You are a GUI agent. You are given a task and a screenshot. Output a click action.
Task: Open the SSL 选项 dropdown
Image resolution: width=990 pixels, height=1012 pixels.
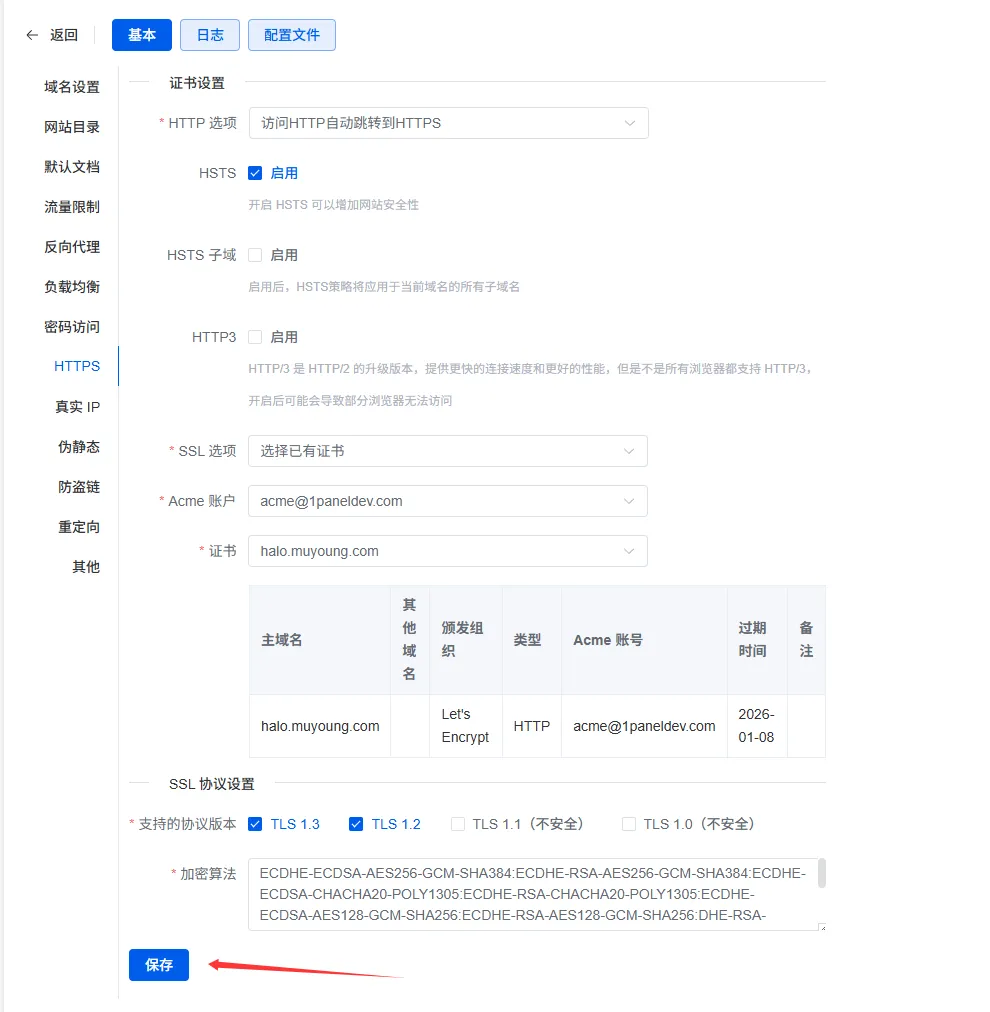pyautogui.click(x=448, y=451)
